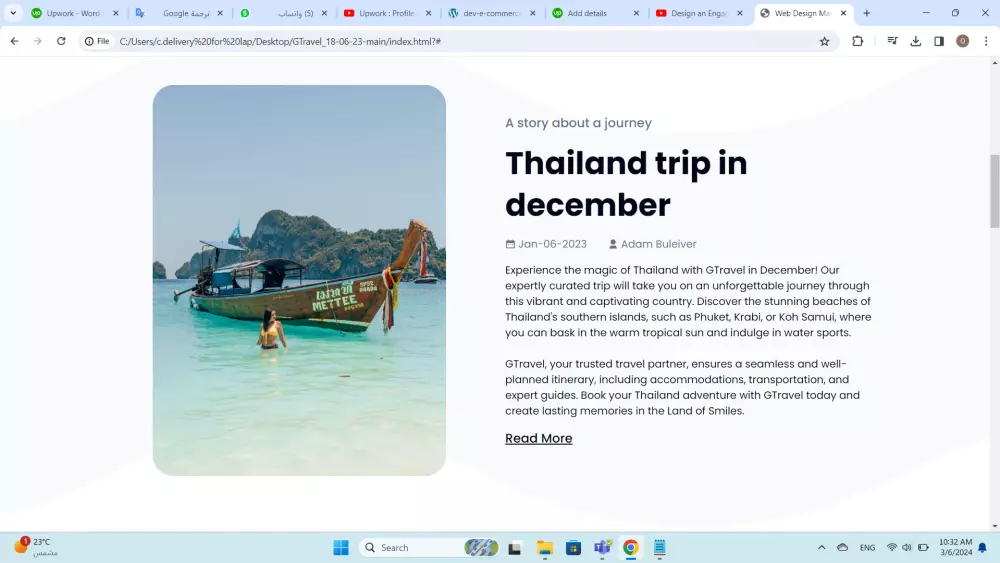The width and height of the screenshot is (1000, 563).
Task: Open the Extensions puzzle icon
Action: tap(858, 41)
